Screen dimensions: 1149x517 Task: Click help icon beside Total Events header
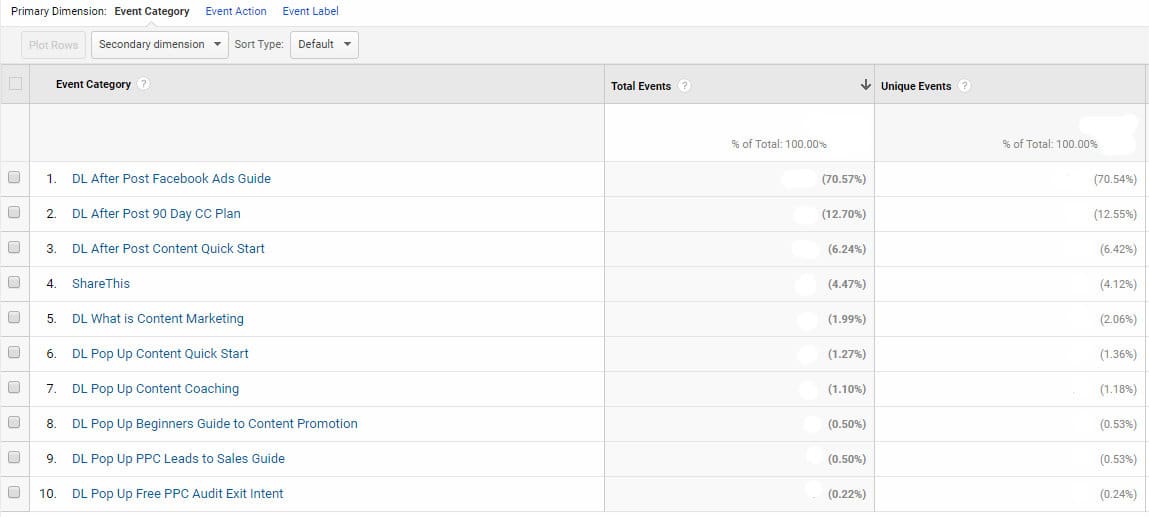684,86
